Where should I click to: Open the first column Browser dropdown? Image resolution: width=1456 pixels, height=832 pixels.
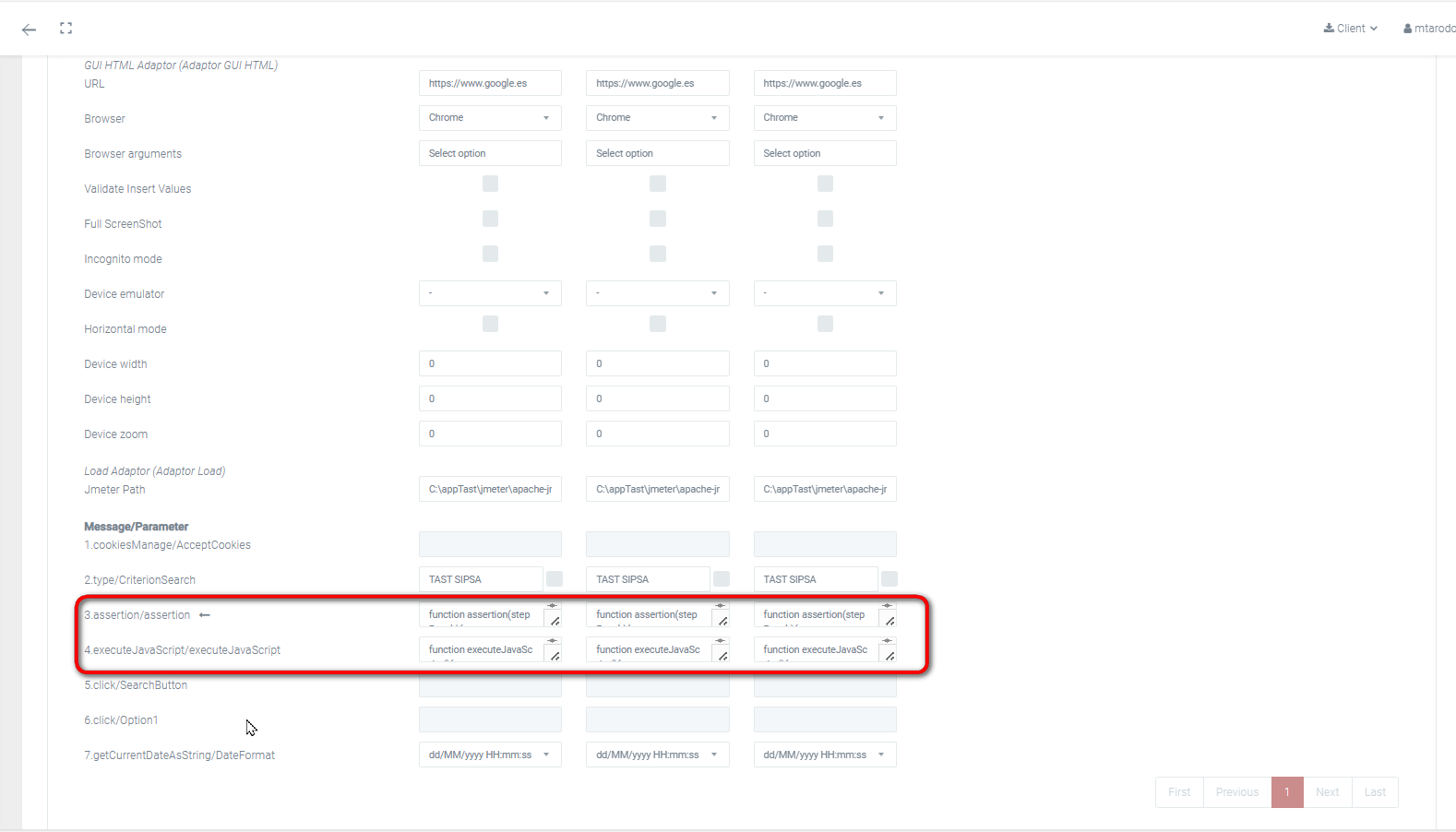[x=490, y=118]
